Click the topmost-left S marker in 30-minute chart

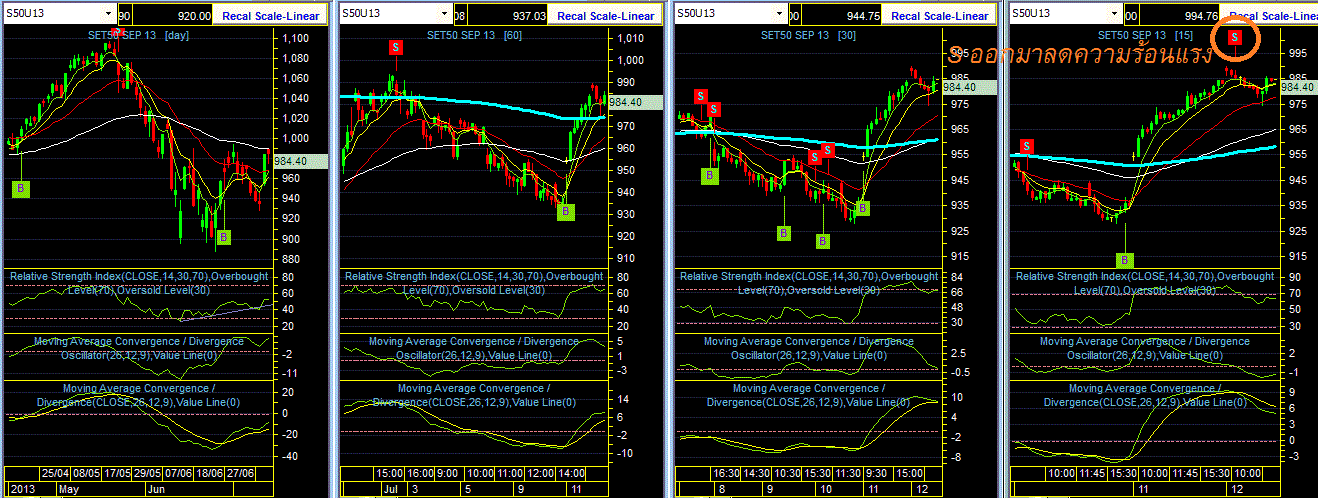[x=701, y=96]
